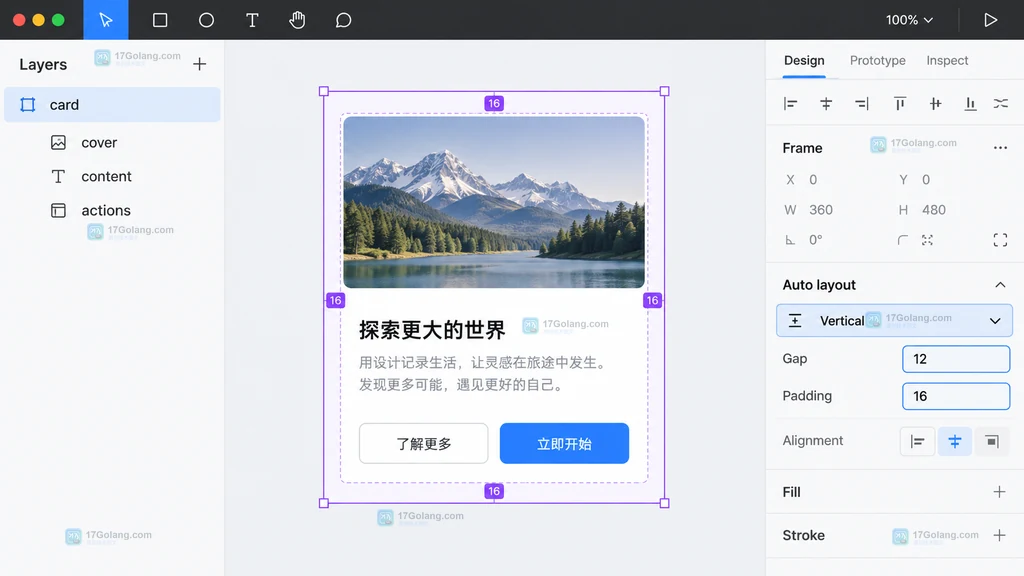Select the mountain cover image on canvas
The height and width of the screenshot is (576, 1024).
tap(494, 202)
